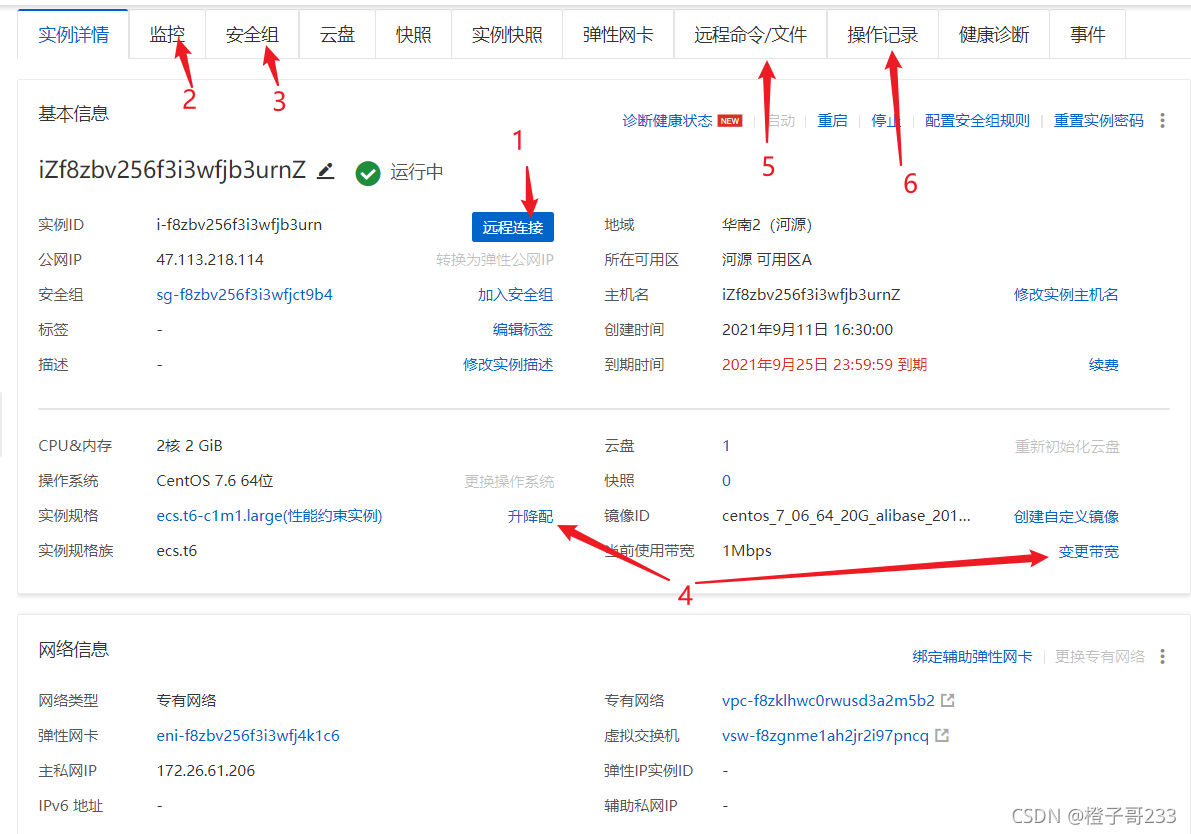Click image ID centos_7_06_64_20G_alibase text

[846, 516]
